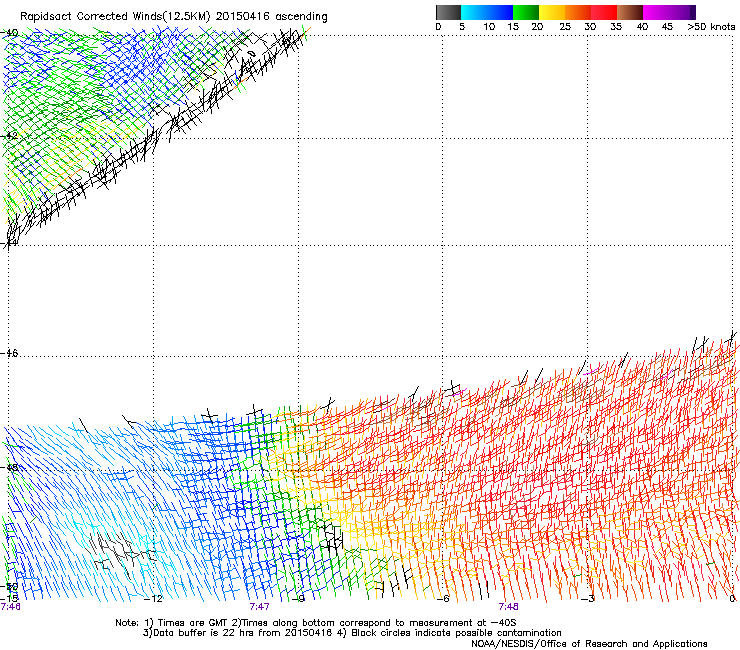Click the '>50 knots' legend label
The image size is (740, 650).
pos(711,27)
